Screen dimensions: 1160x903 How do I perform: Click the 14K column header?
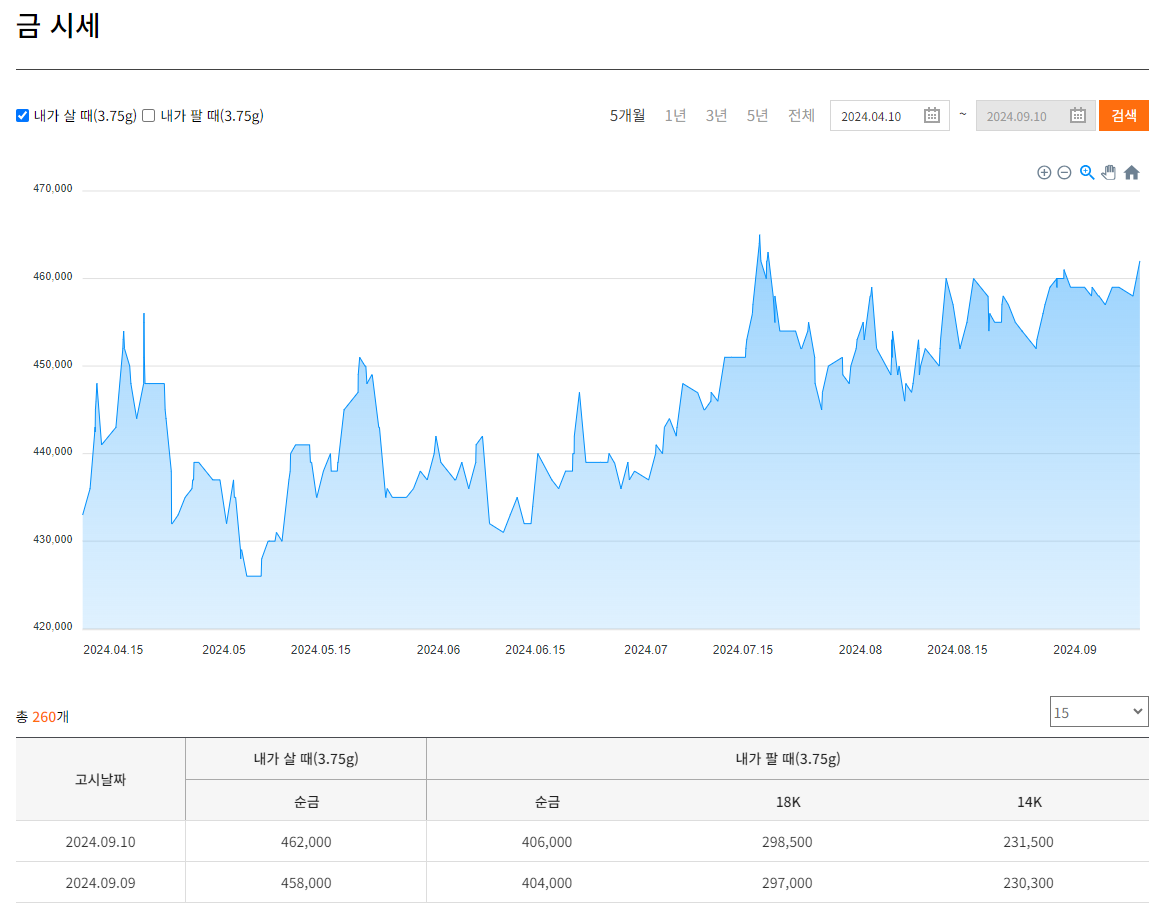1028,802
